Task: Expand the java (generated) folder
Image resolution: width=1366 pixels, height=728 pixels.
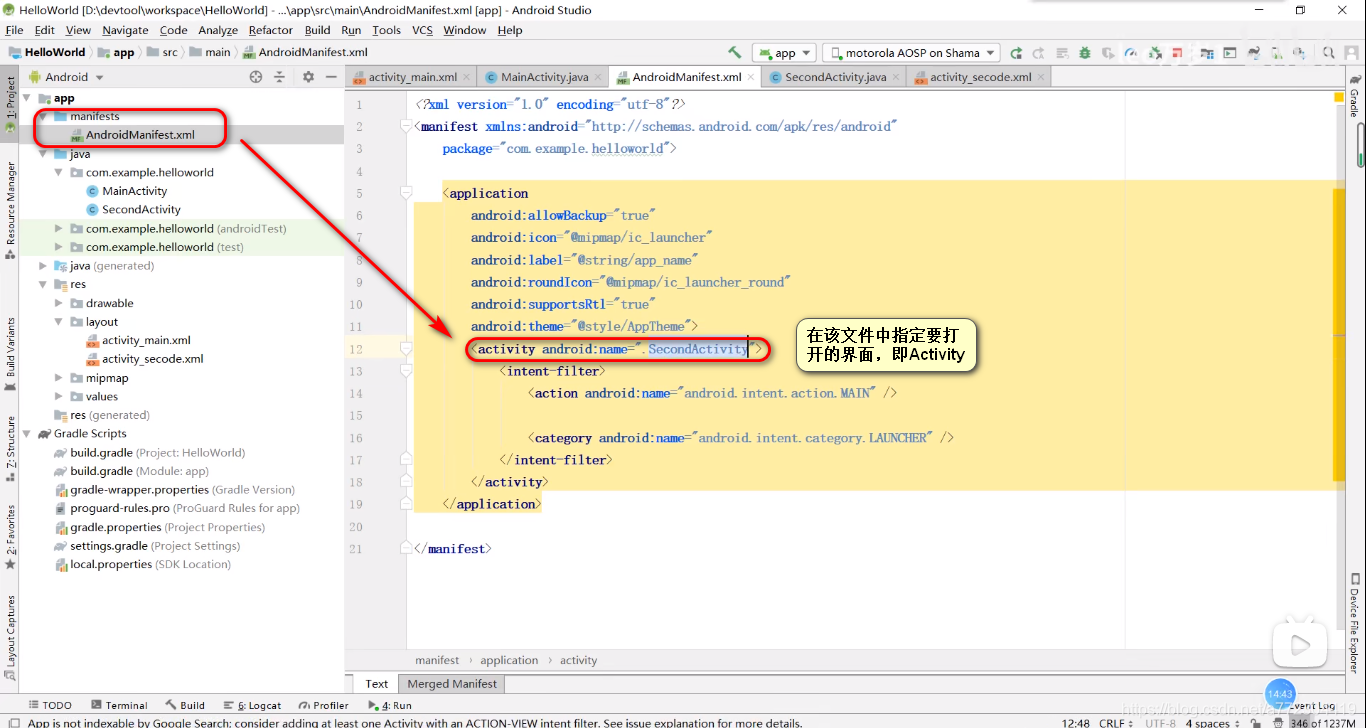Action: click(43, 266)
